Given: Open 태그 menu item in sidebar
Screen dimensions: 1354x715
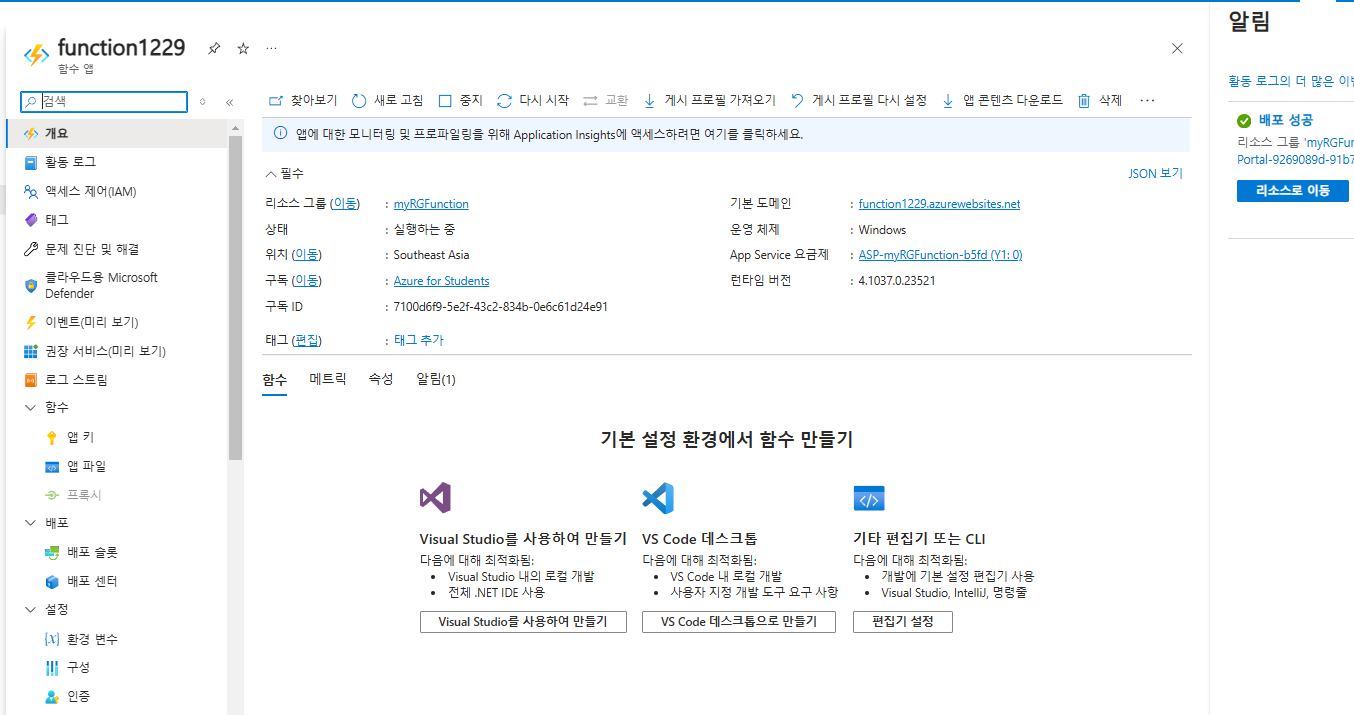Looking at the screenshot, I should pos(116,220).
